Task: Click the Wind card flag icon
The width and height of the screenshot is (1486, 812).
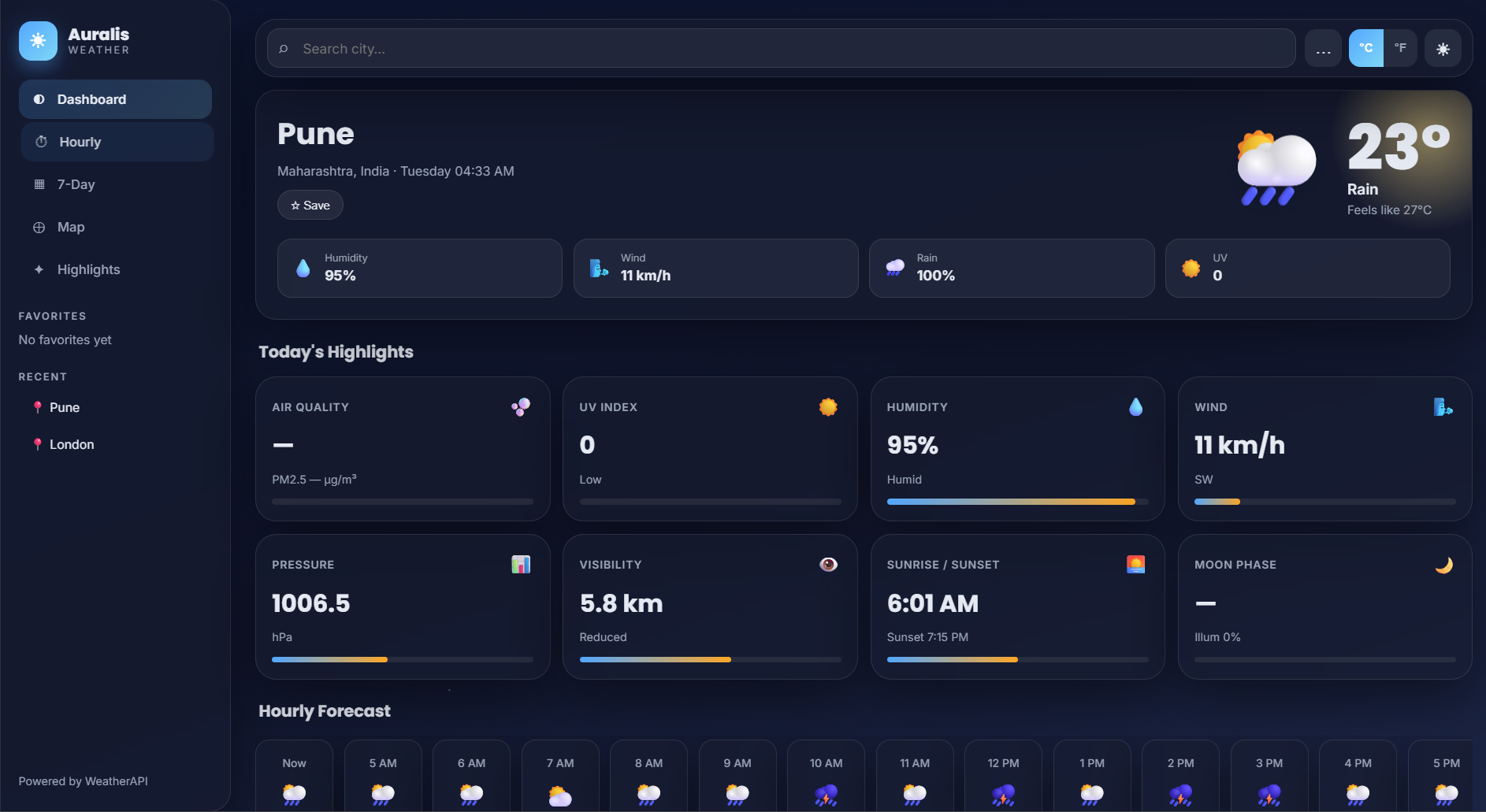Action: 1443,407
